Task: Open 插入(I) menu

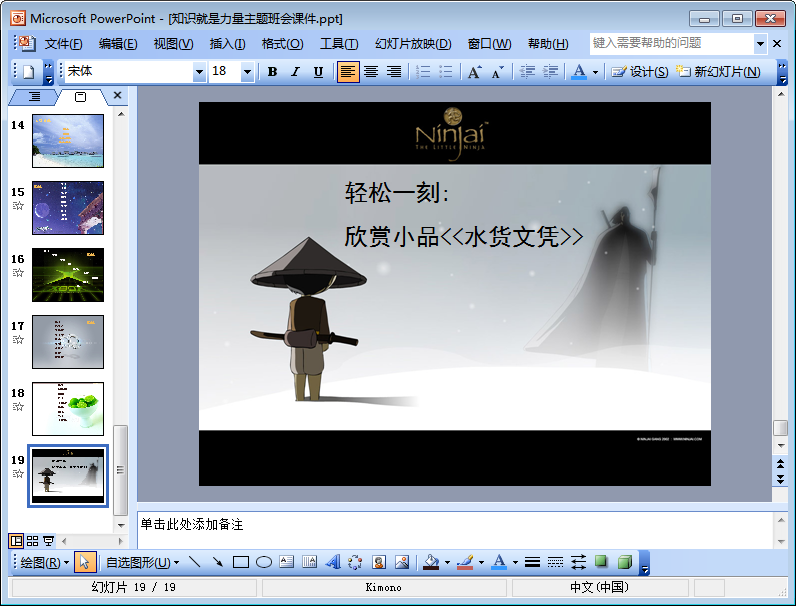Action: pos(227,44)
